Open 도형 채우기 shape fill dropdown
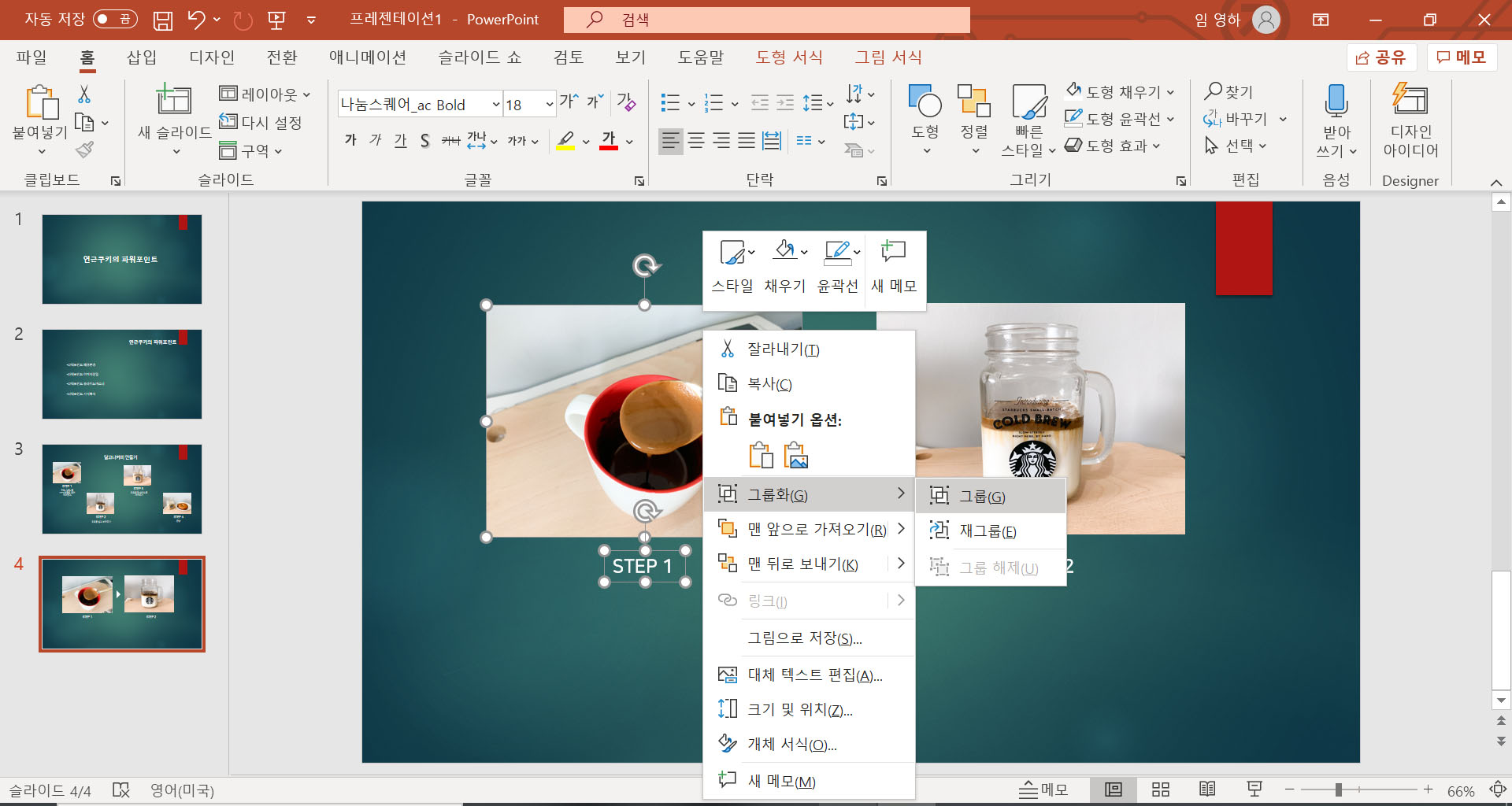The height and width of the screenshot is (806, 1512). (1170, 92)
